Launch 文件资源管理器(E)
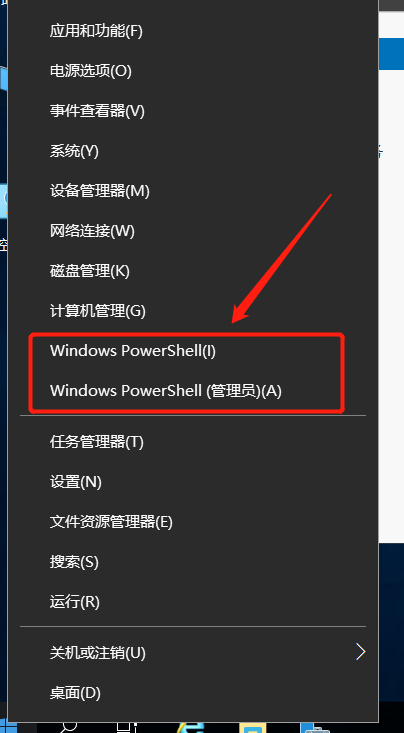 (x=193, y=522)
